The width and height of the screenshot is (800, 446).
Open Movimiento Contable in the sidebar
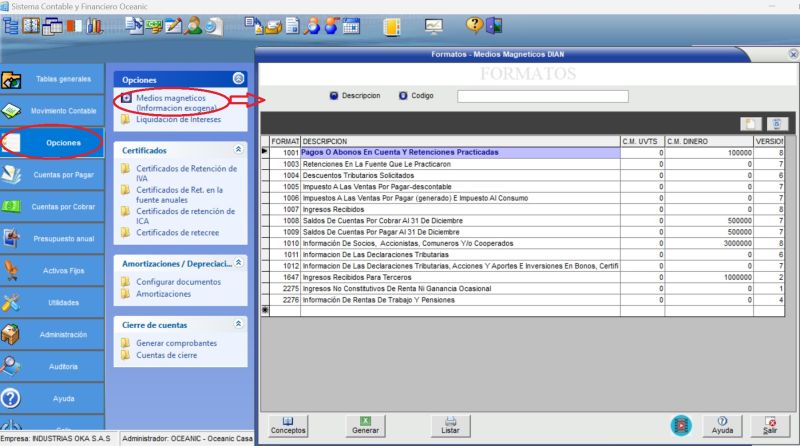point(52,110)
